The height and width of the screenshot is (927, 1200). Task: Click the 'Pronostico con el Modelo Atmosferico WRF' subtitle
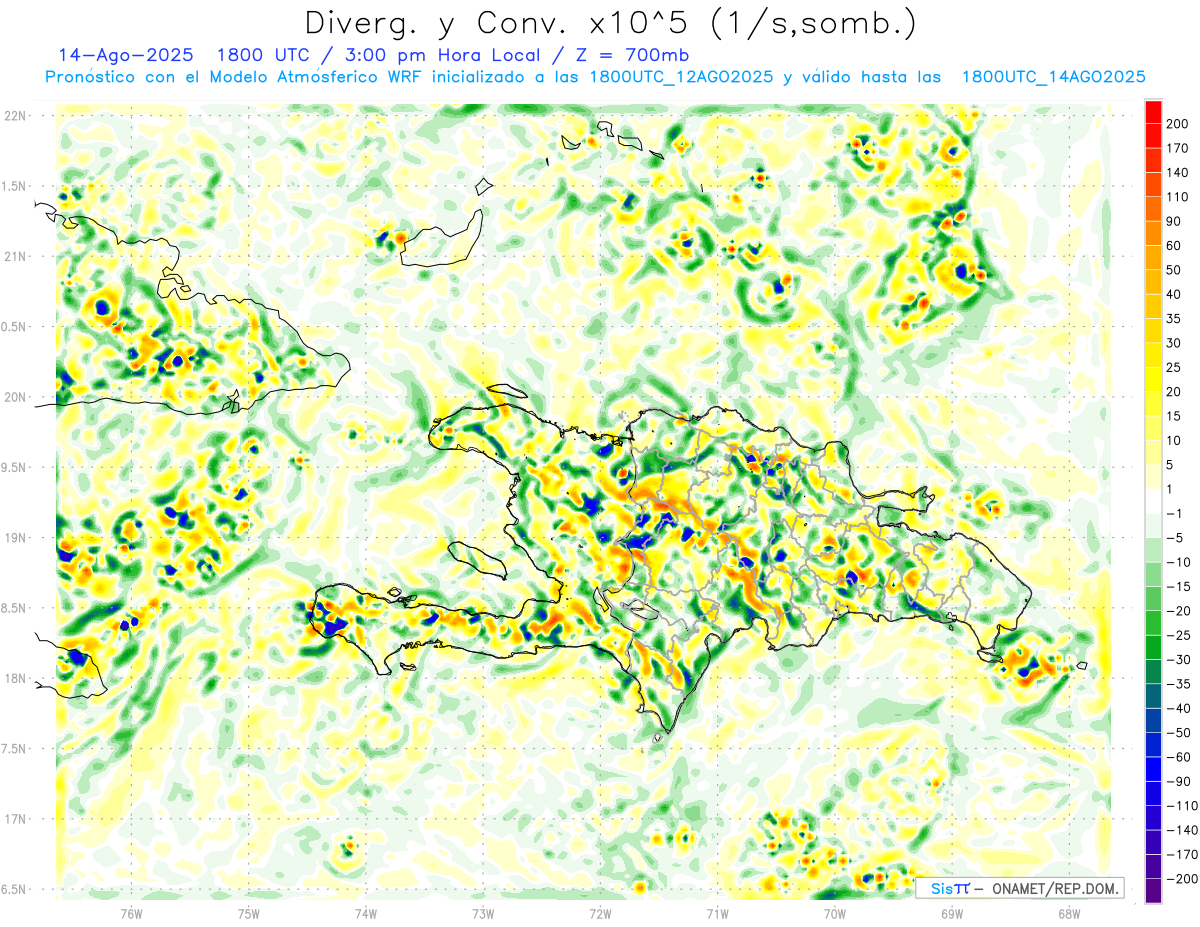[x=595, y=77]
